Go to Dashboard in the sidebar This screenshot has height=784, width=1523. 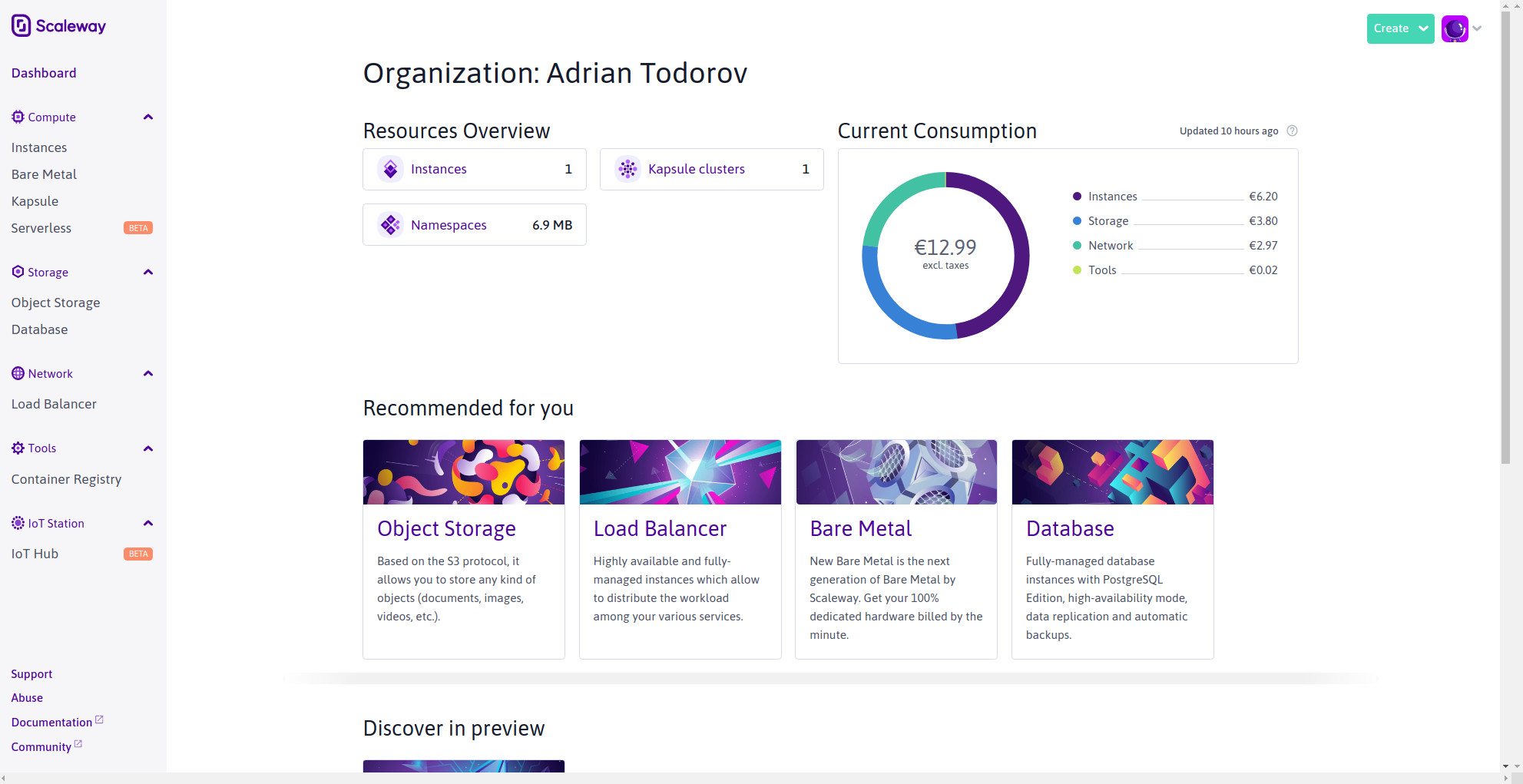coord(44,73)
